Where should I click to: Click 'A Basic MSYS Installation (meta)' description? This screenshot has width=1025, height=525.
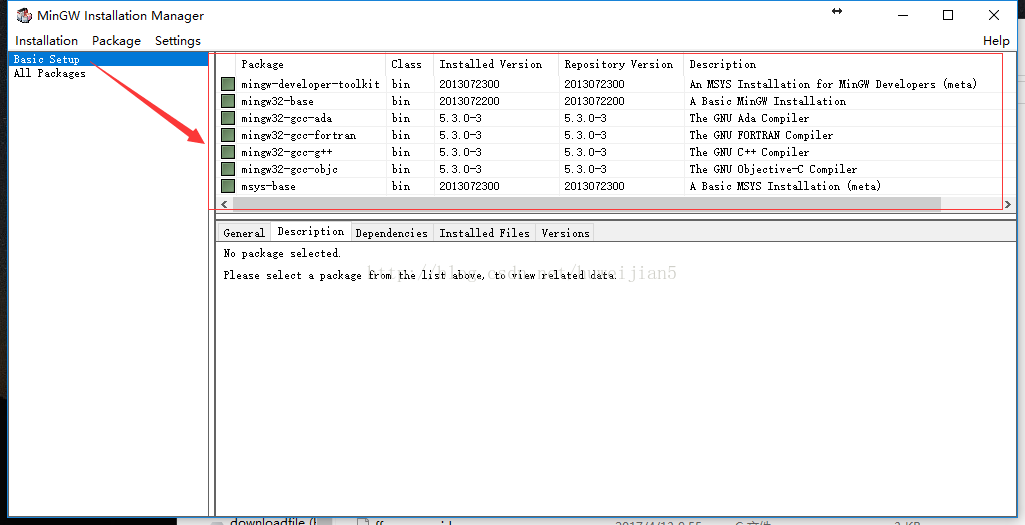785,186
